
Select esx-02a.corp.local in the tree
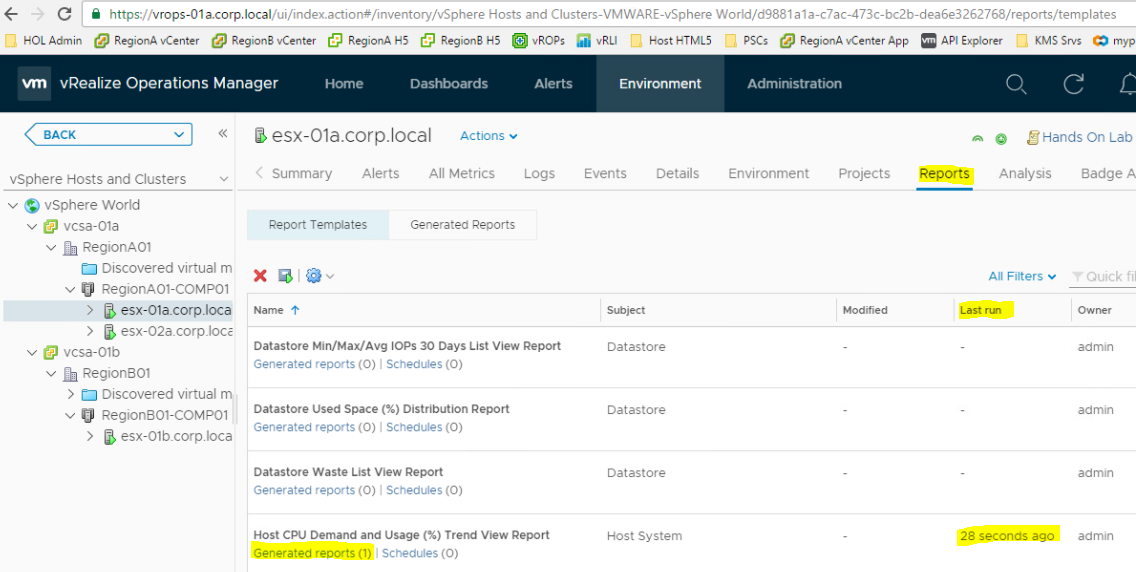tap(168, 332)
